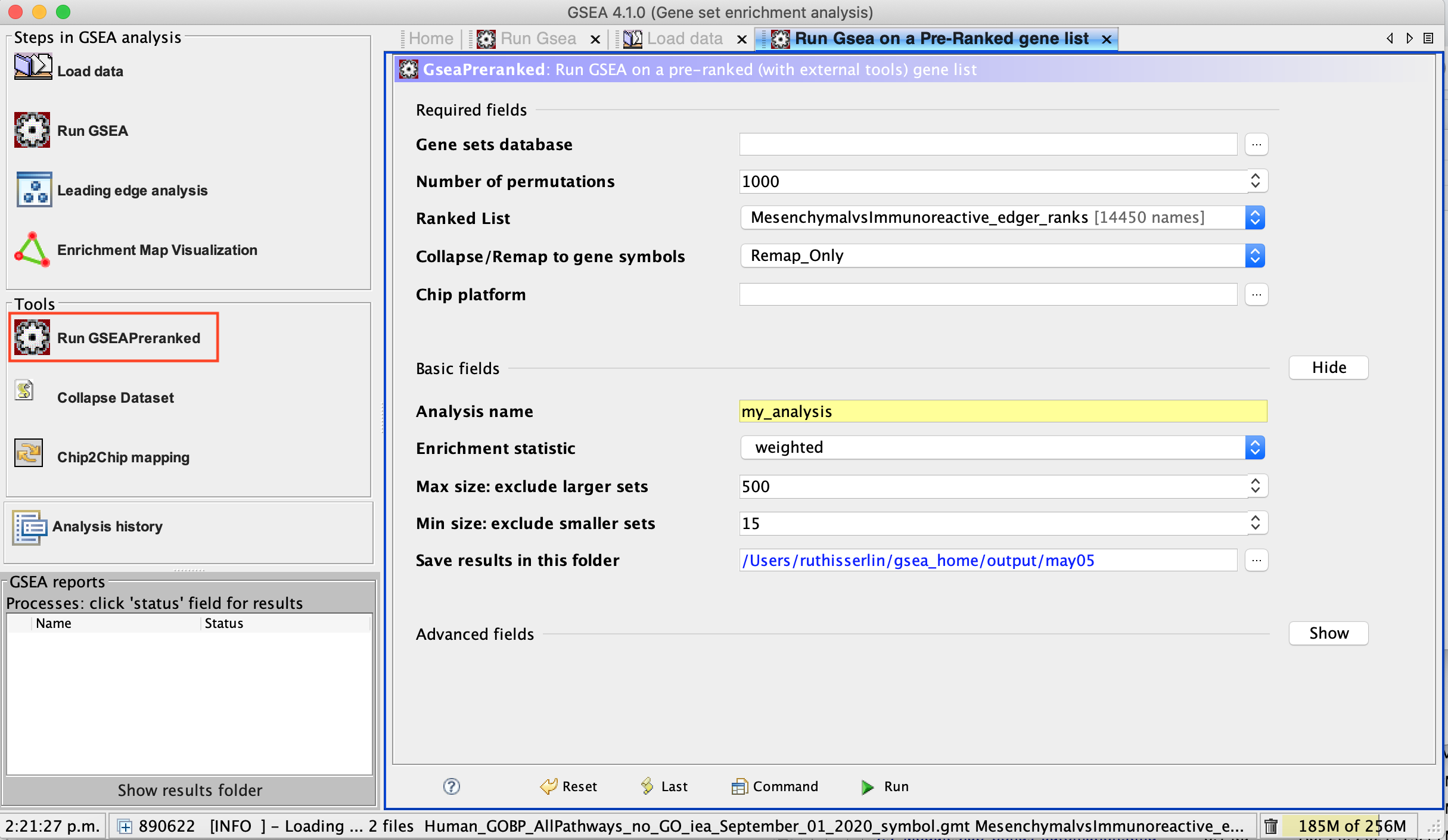1448x840 pixels.
Task: Switch to the Home tab
Action: [430, 39]
